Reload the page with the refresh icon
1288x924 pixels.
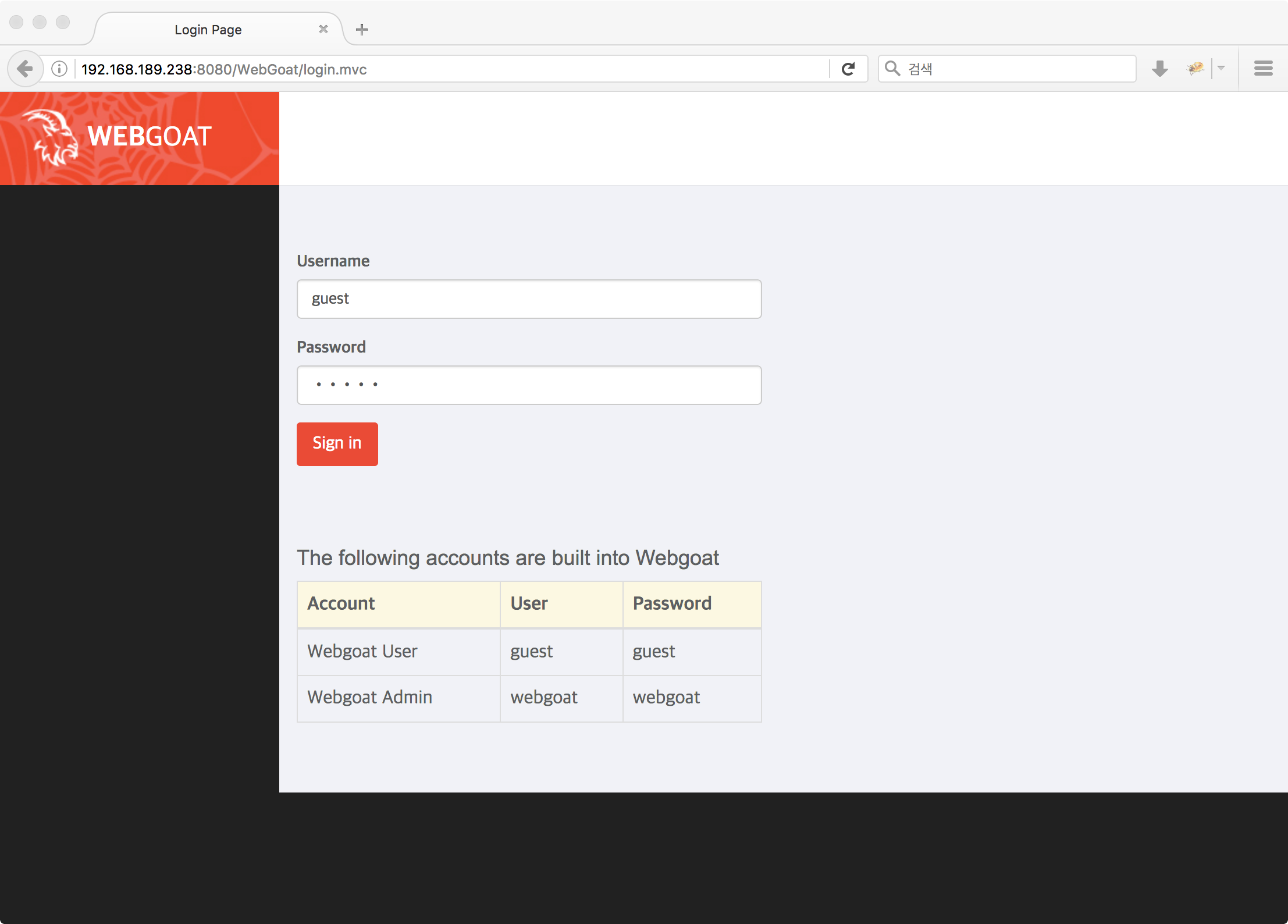[x=848, y=69]
